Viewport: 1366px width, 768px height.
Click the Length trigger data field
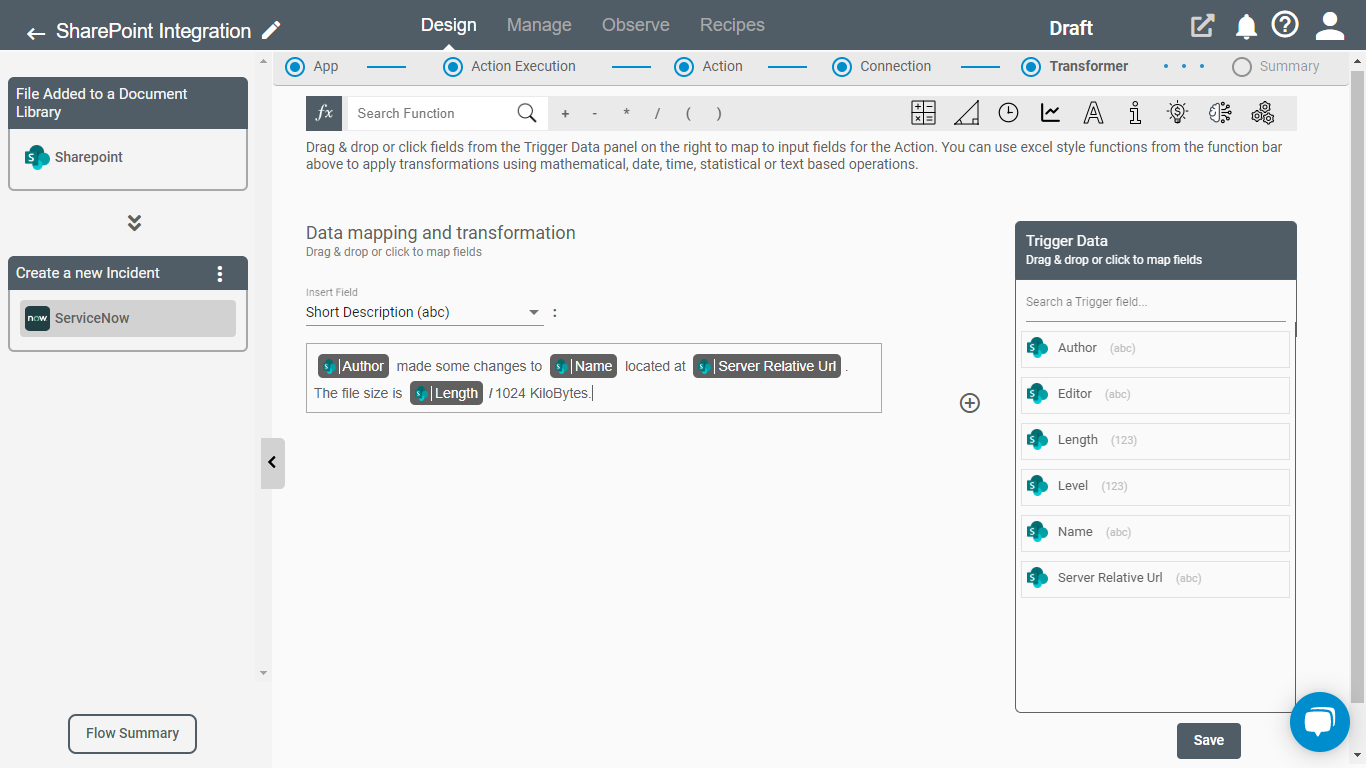(1155, 440)
